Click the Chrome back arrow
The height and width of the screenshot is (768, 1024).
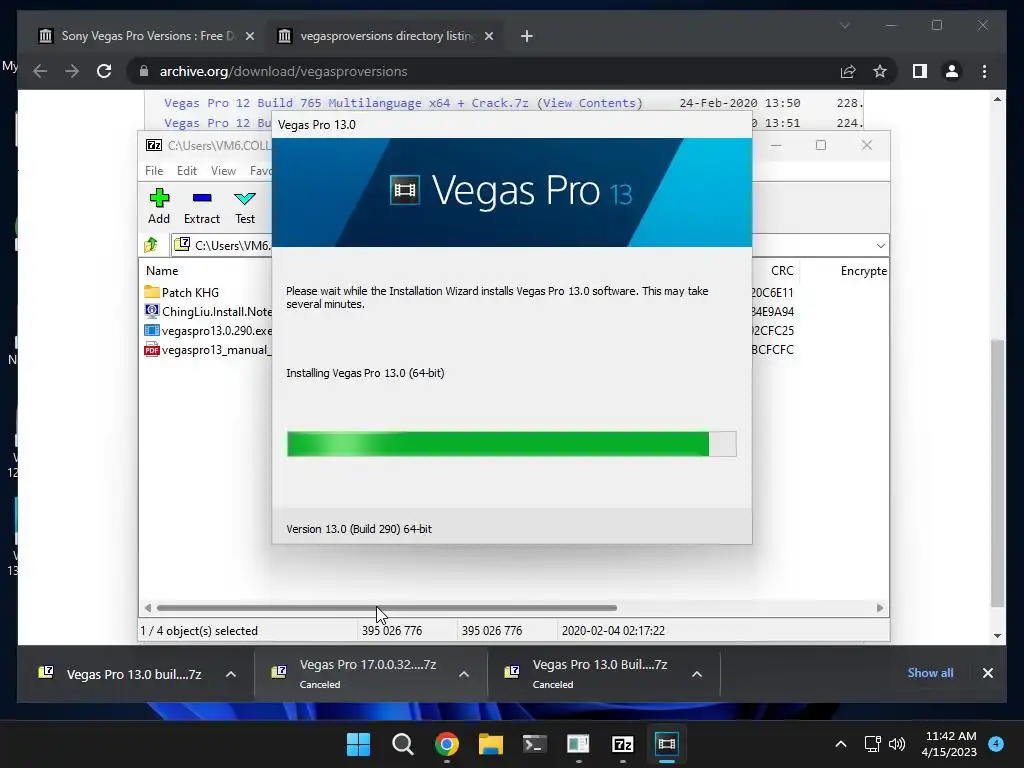tap(40, 71)
